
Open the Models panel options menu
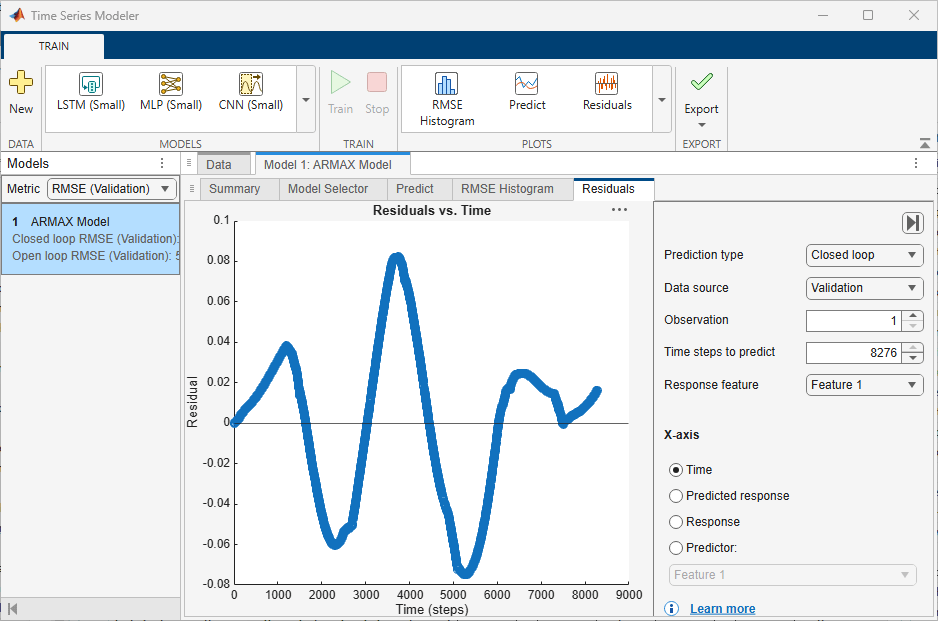(x=162, y=163)
